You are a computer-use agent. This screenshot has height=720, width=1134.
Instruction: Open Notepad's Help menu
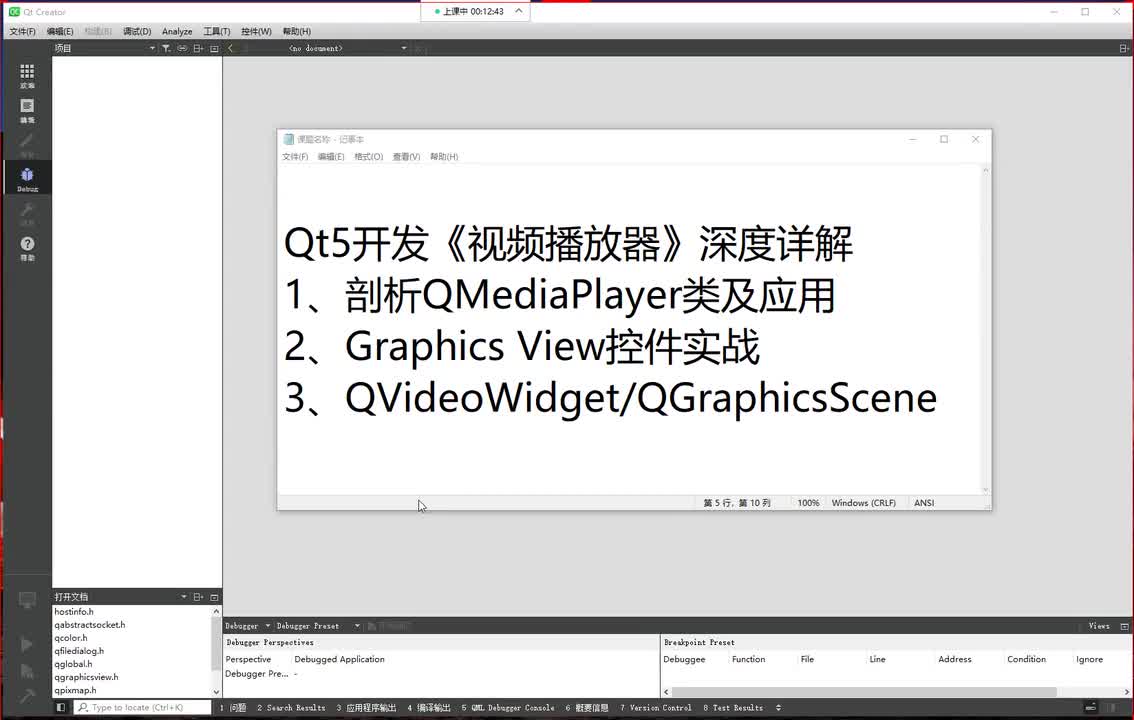[x=444, y=157]
